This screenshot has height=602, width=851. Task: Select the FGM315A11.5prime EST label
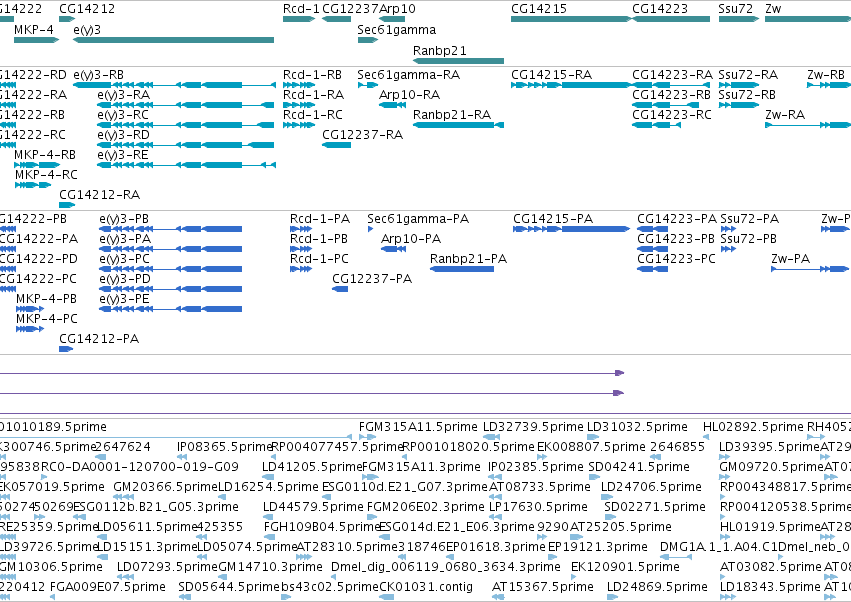point(418,427)
